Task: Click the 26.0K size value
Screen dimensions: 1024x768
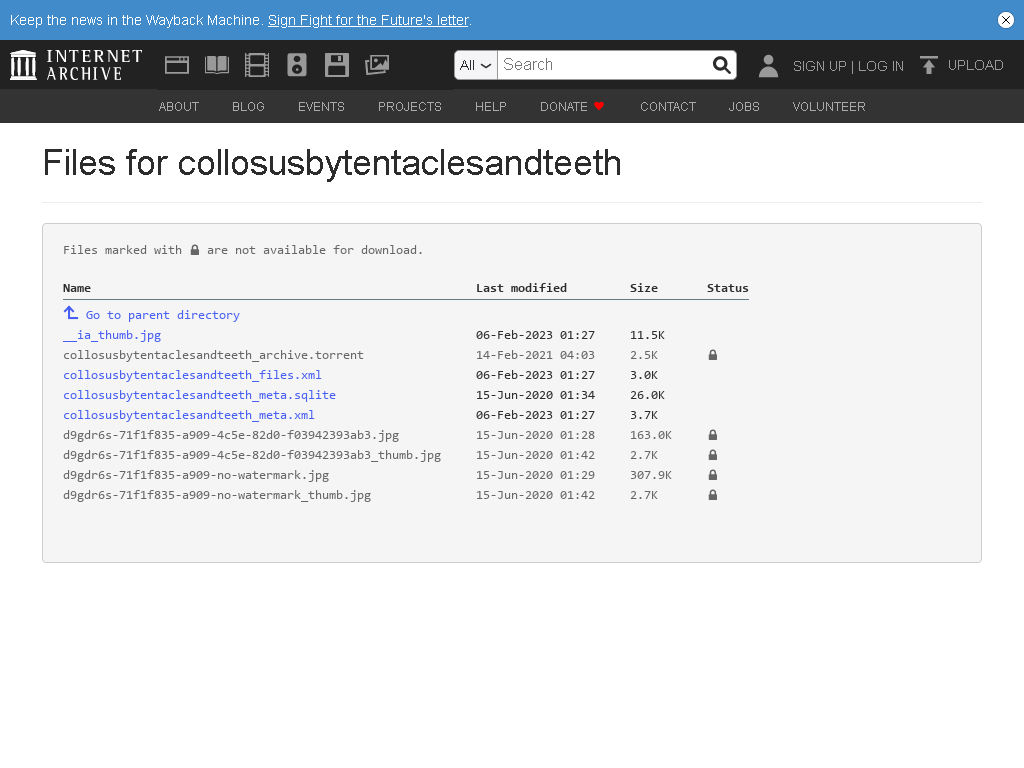Action: tap(647, 395)
